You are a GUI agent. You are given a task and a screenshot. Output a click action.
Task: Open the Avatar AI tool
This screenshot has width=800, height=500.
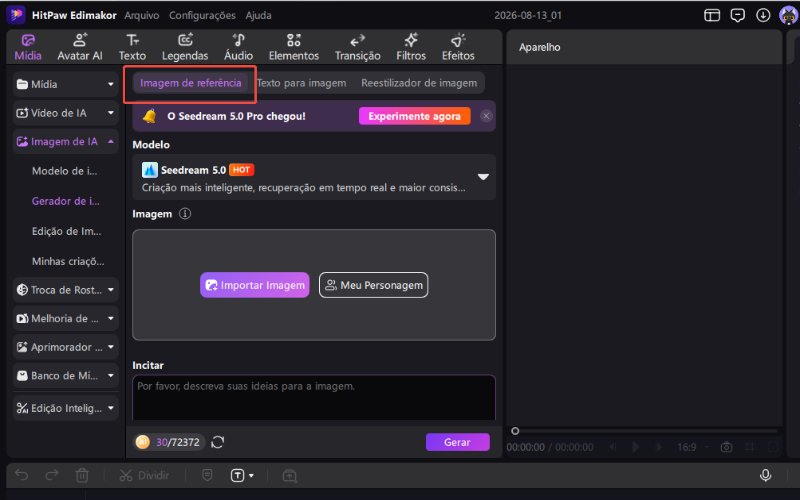pyautogui.click(x=80, y=47)
